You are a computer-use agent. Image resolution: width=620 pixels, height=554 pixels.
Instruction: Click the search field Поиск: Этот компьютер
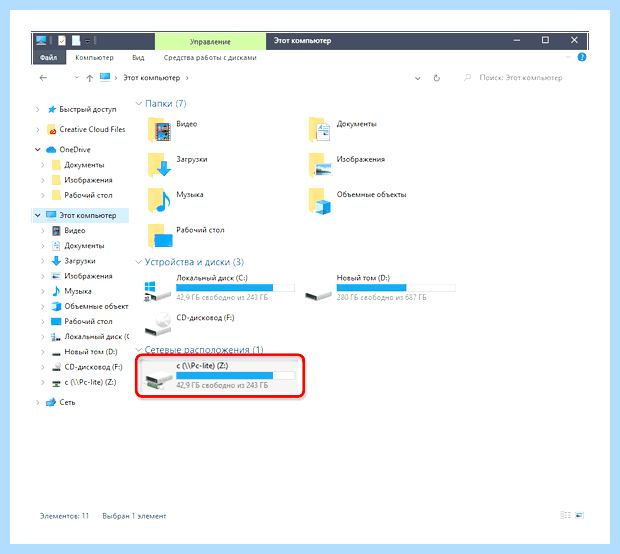coord(520,78)
